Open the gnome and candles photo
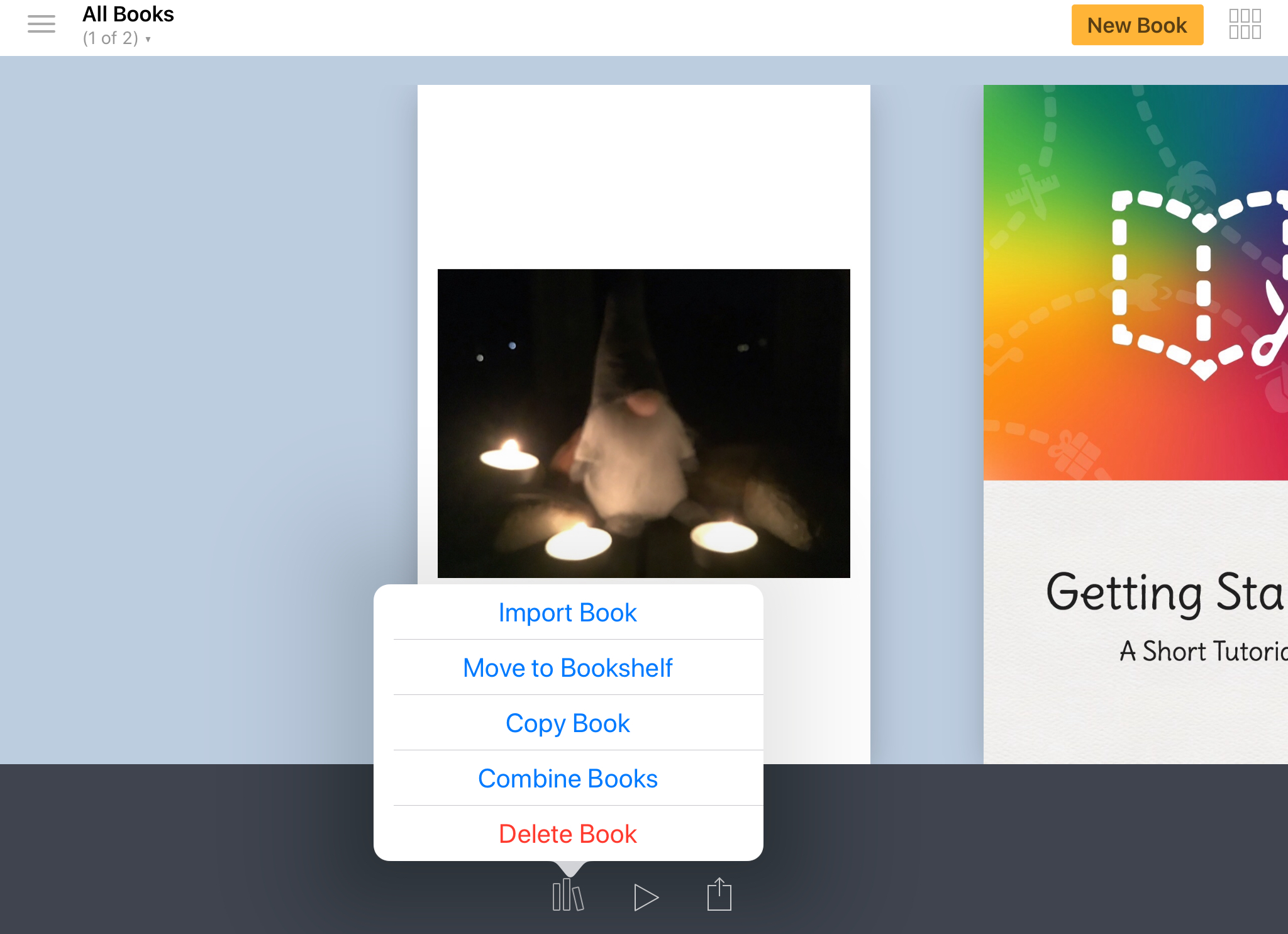This screenshot has width=1288, height=934. 643,423
